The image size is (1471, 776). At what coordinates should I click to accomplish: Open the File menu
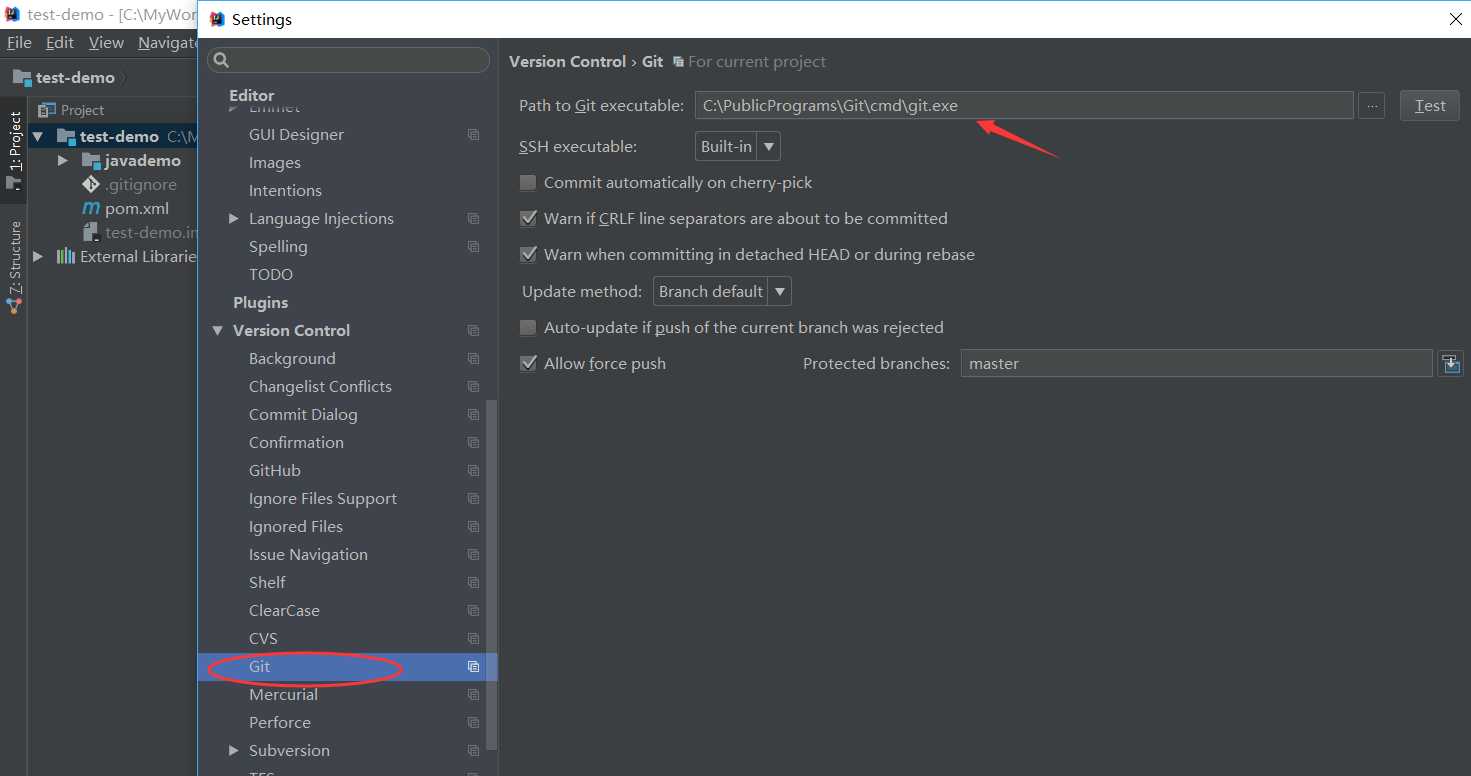[19, 43]
